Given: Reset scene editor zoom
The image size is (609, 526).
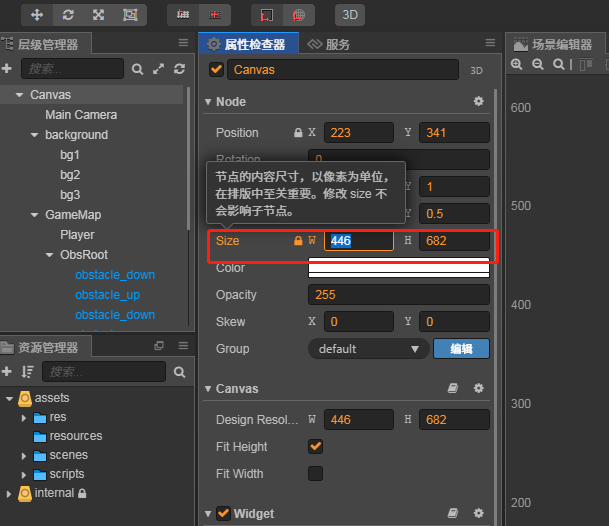Looking at the screenshot, I should click(559, 64).
